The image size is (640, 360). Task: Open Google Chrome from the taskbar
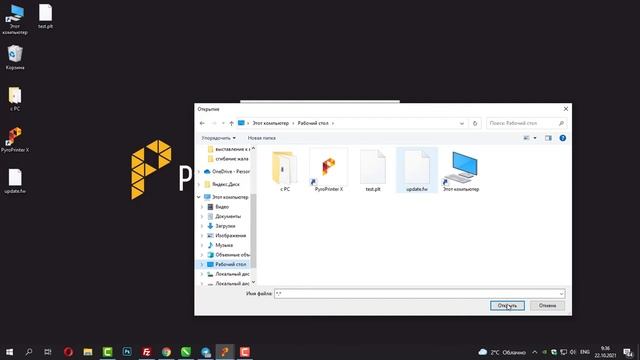[x=166, y=351]
